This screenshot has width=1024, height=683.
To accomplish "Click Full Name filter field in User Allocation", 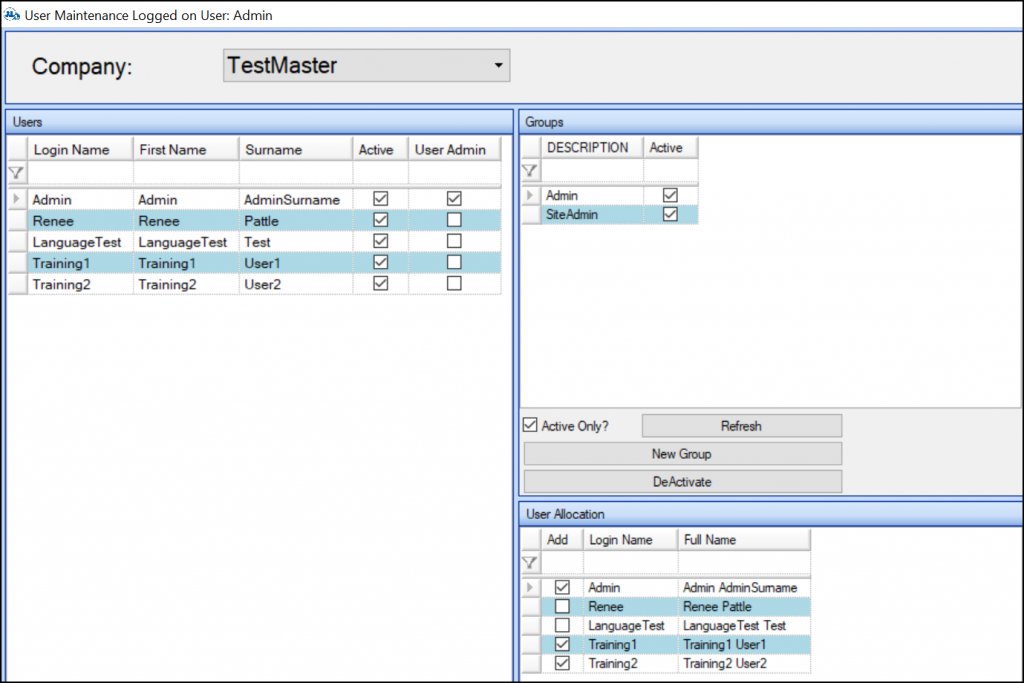I will (x=744, y=562).
